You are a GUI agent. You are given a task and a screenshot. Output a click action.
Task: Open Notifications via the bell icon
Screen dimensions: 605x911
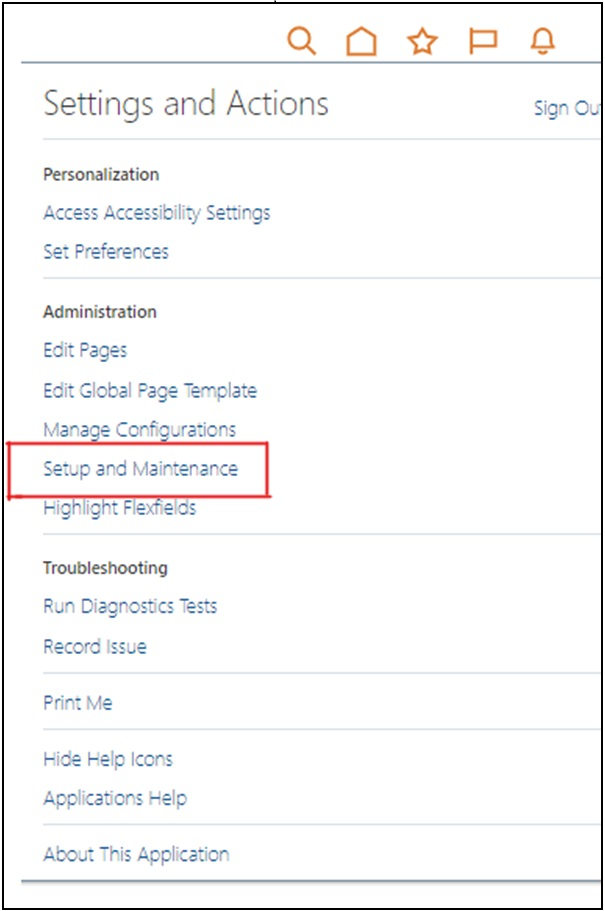click(x=541, y=41)
